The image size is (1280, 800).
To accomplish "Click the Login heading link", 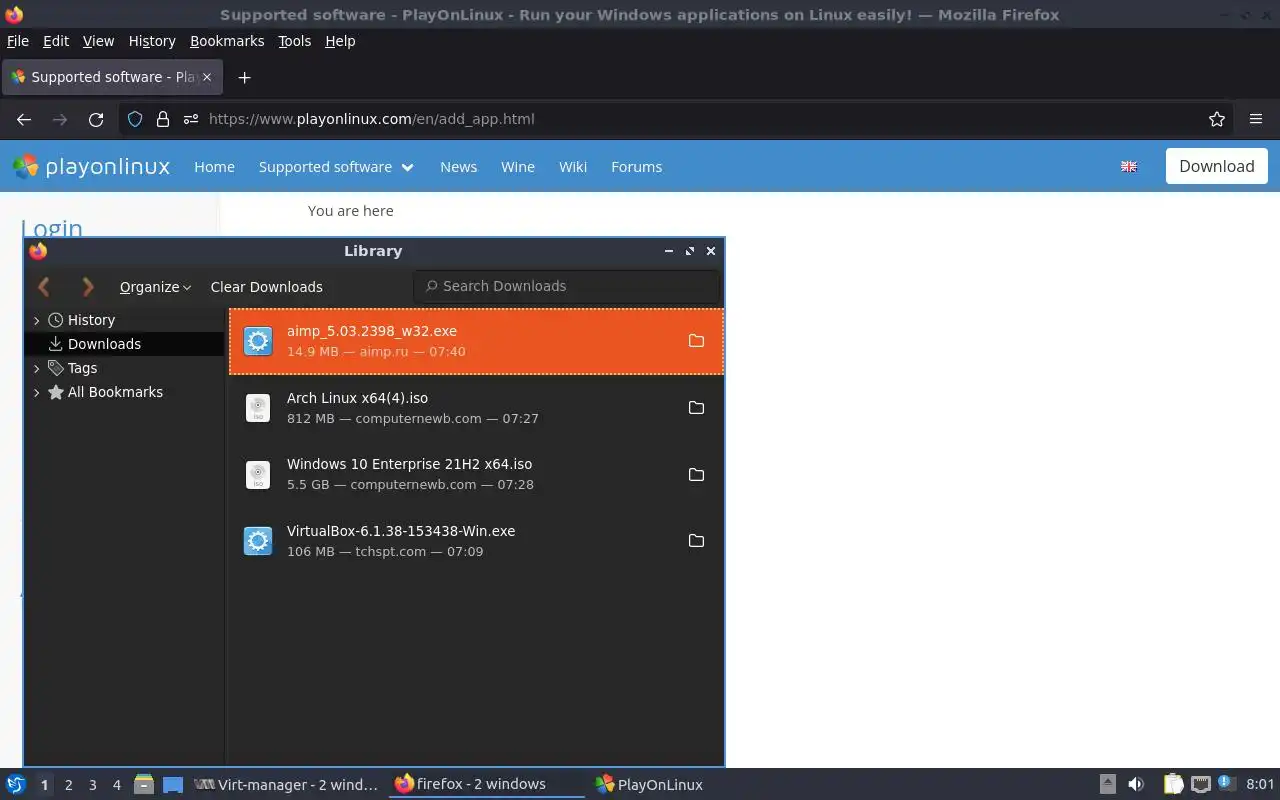I will coord(52,228).
